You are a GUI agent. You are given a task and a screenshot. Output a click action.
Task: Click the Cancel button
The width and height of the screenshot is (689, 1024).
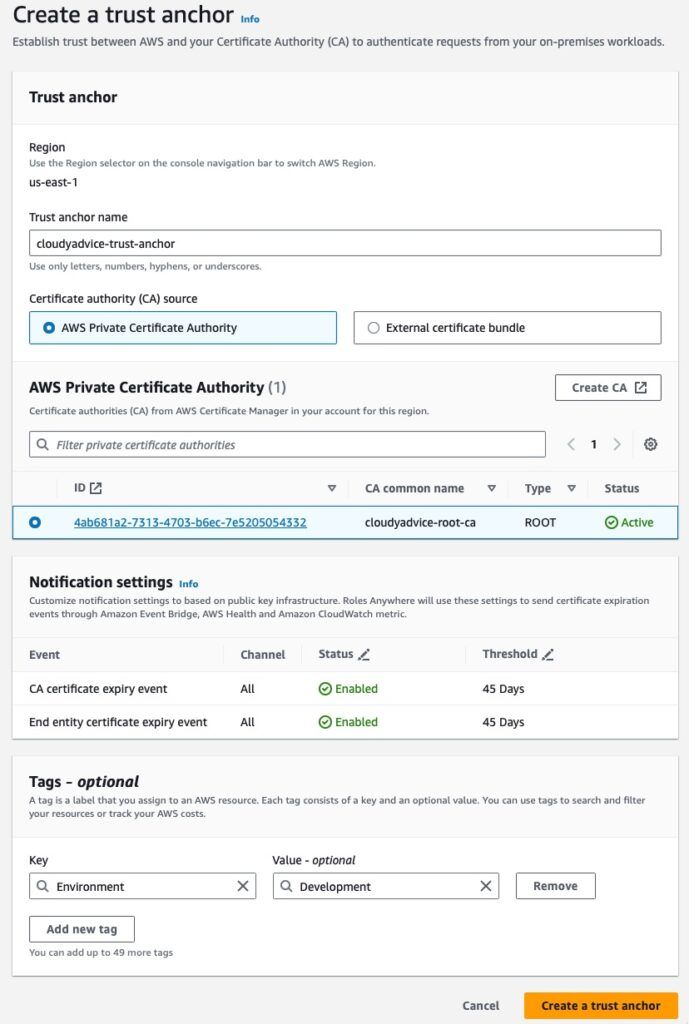click(x=481, y=1006)
